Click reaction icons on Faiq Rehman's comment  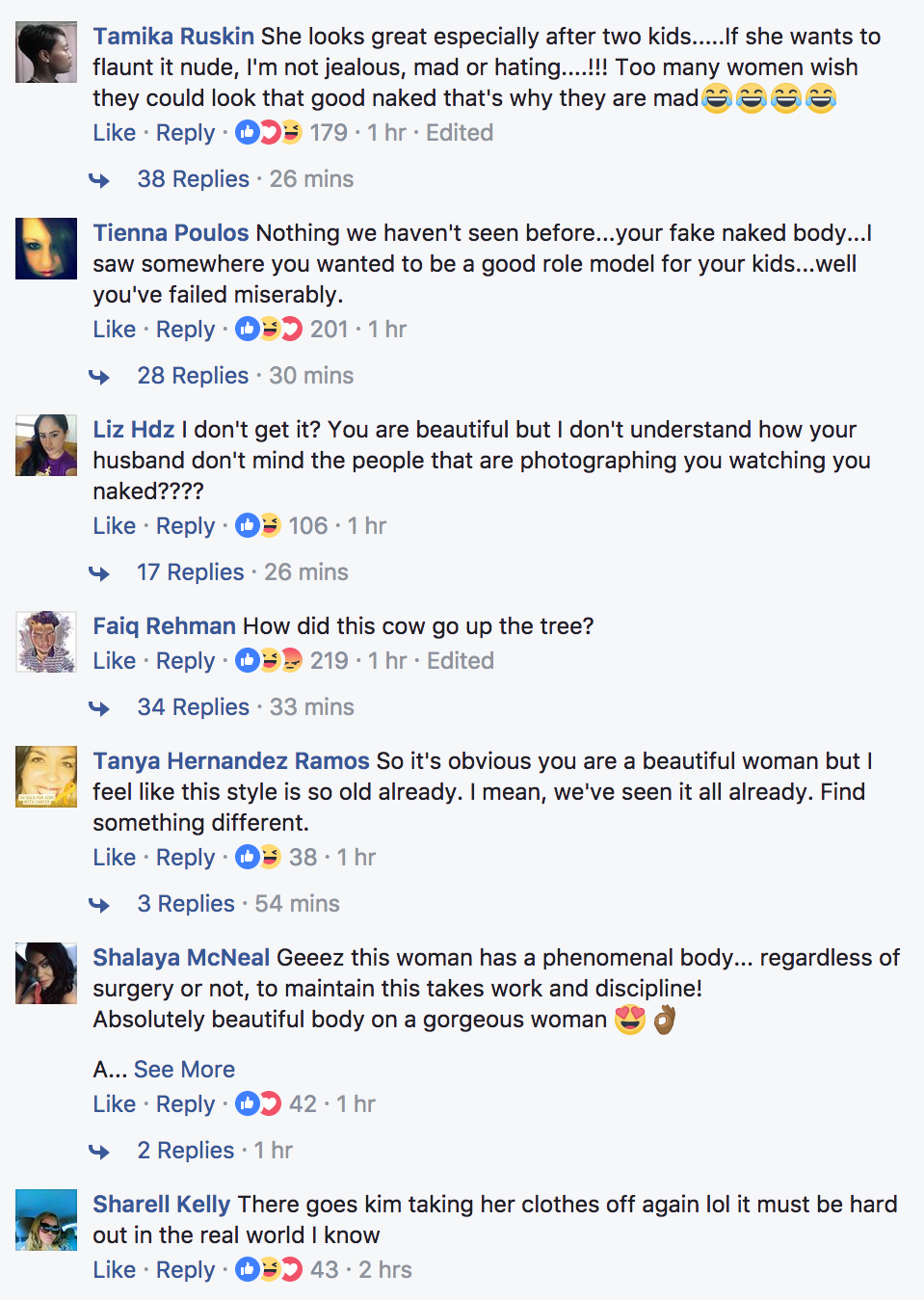[269, 661]
